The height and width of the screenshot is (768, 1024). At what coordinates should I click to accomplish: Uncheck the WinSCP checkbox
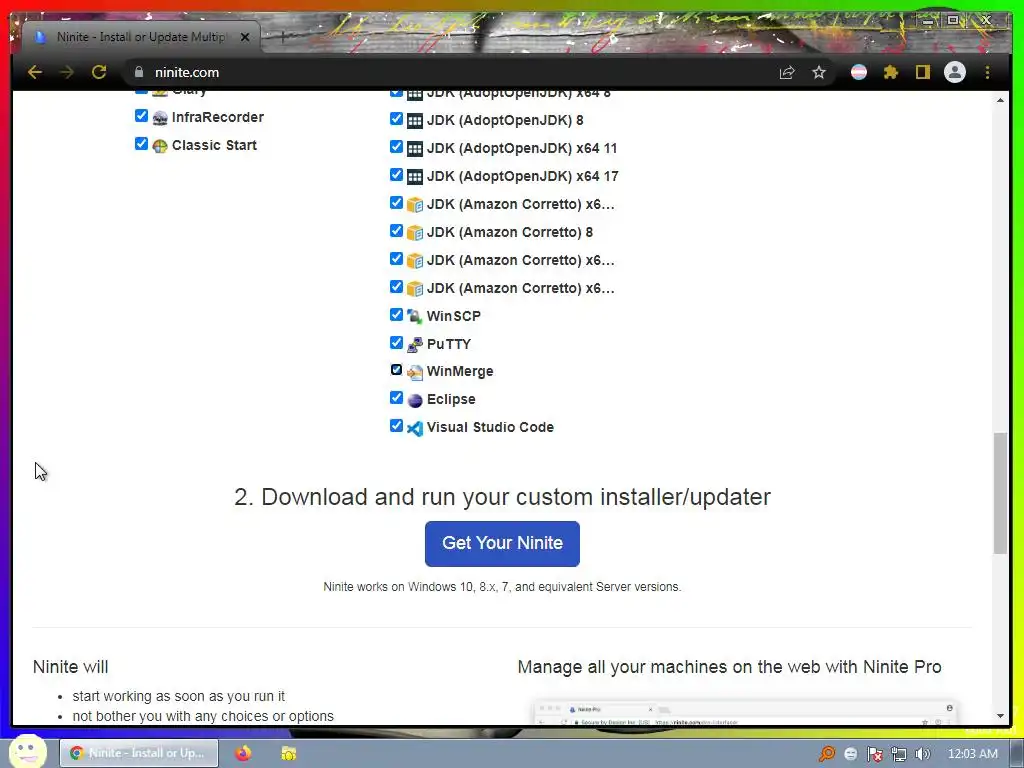click(396, 314)
